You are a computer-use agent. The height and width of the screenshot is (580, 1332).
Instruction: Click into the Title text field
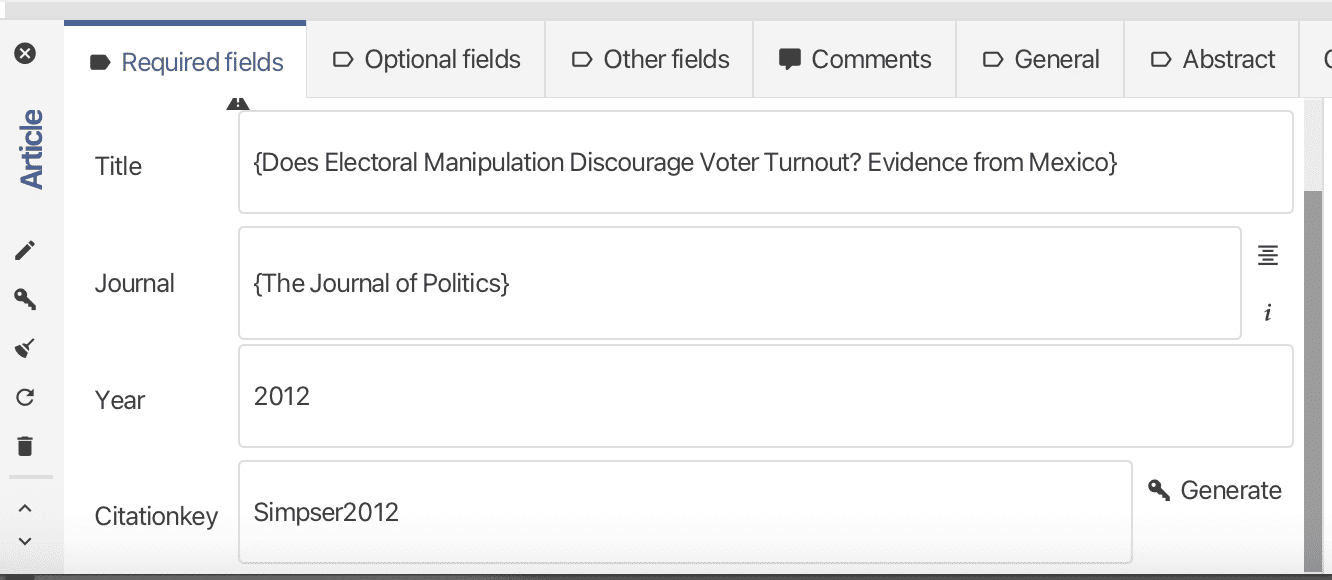[765, 162]
